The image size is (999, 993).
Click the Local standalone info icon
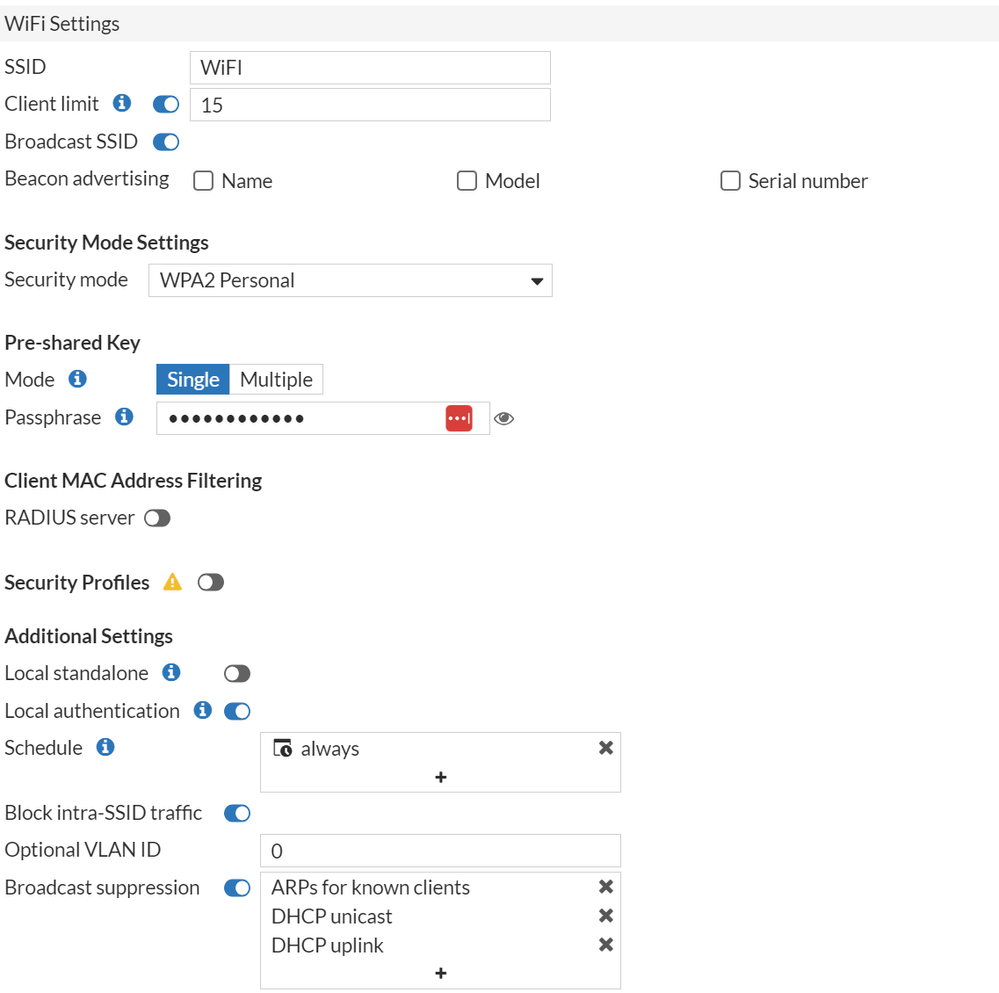(x=171, y=673)
